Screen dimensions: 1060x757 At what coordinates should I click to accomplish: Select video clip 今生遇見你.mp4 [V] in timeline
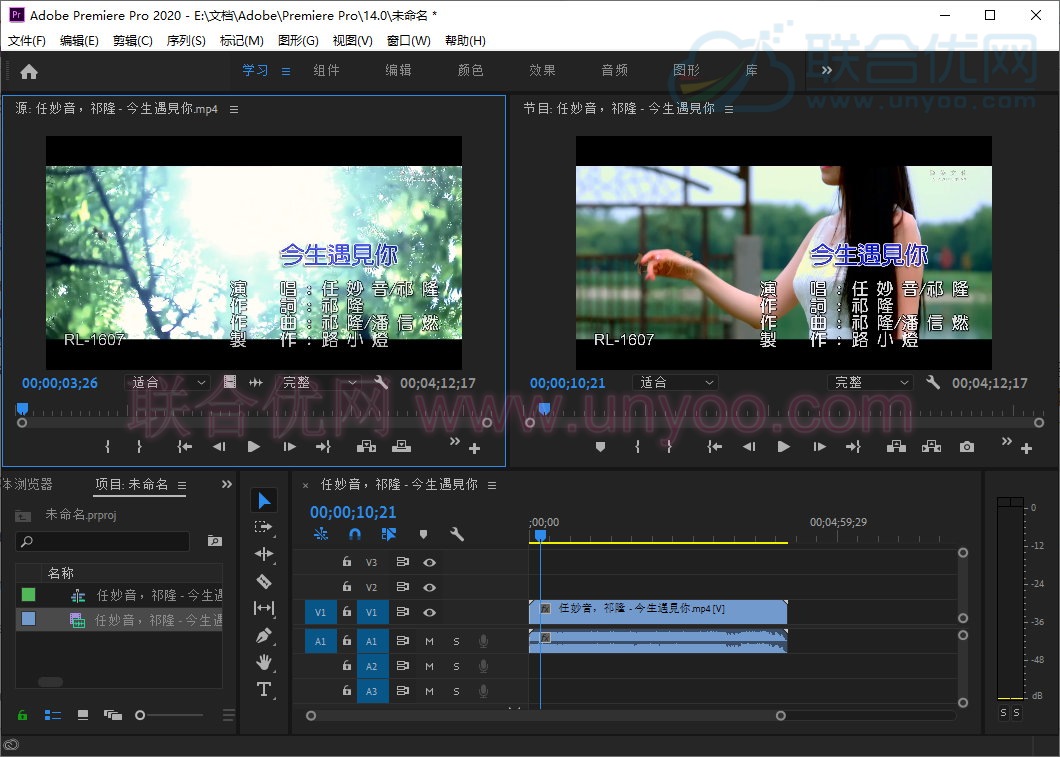658,612
